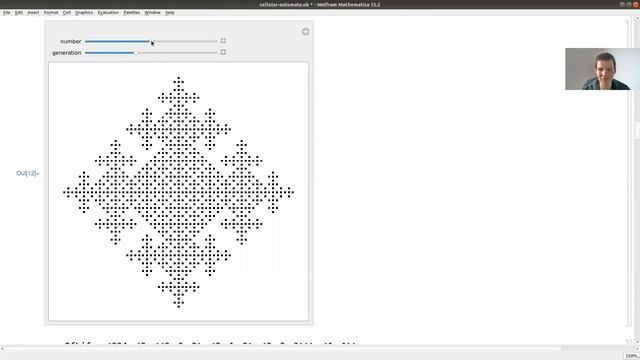Expand the generation slider controls
Image resolution: width=640 pixels, height=360 pixels.
[x=223, y=52]
